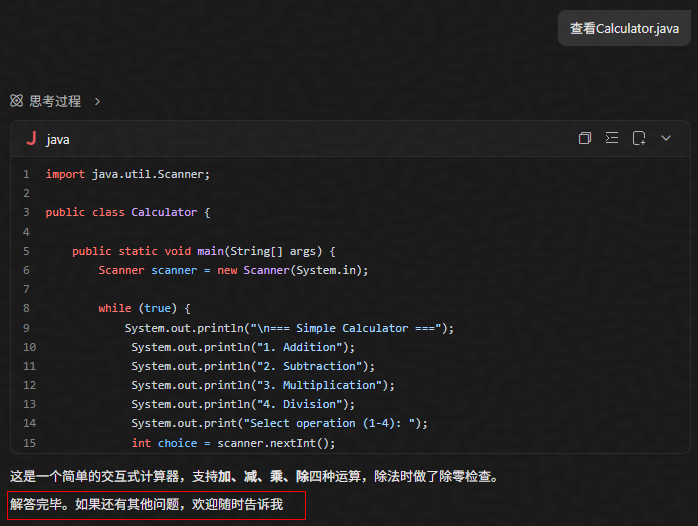
Task: Click the 思考过程 label
Action: pos(55,101)
